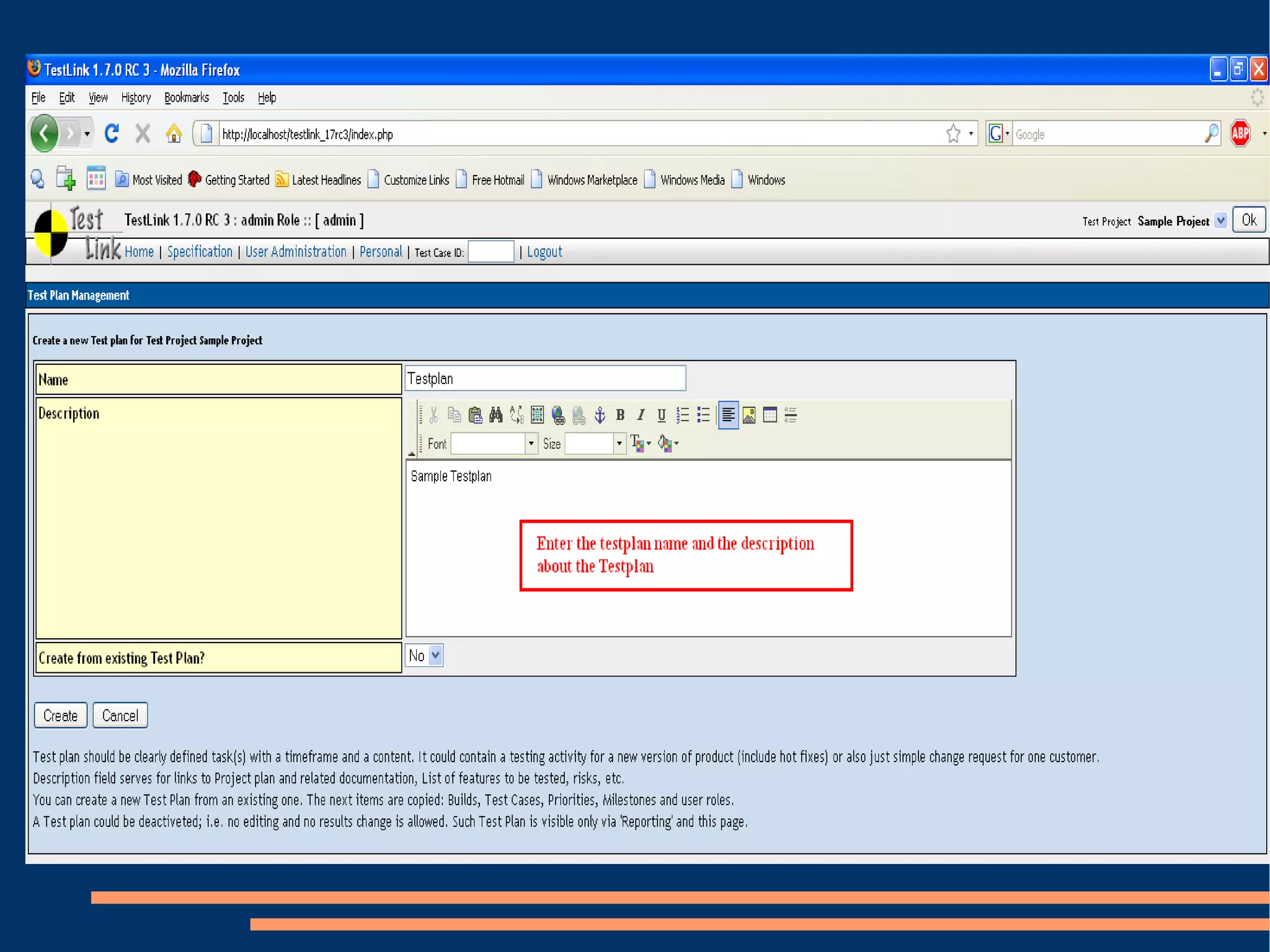Click the Cancel button
This screenshot has height=952, width=1270.
click(120, 715)
